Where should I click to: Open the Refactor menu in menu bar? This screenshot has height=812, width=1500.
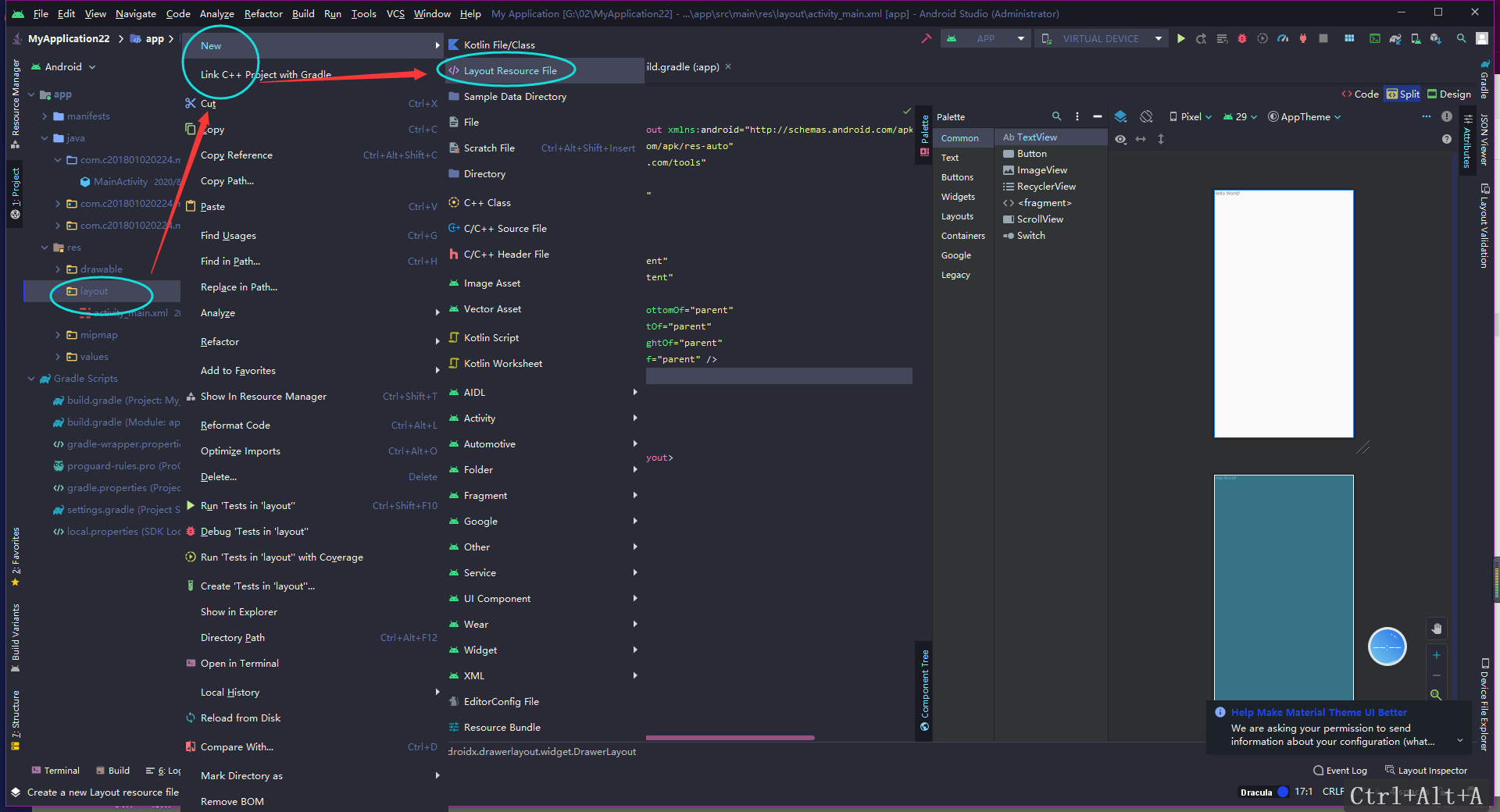[263, 13]
